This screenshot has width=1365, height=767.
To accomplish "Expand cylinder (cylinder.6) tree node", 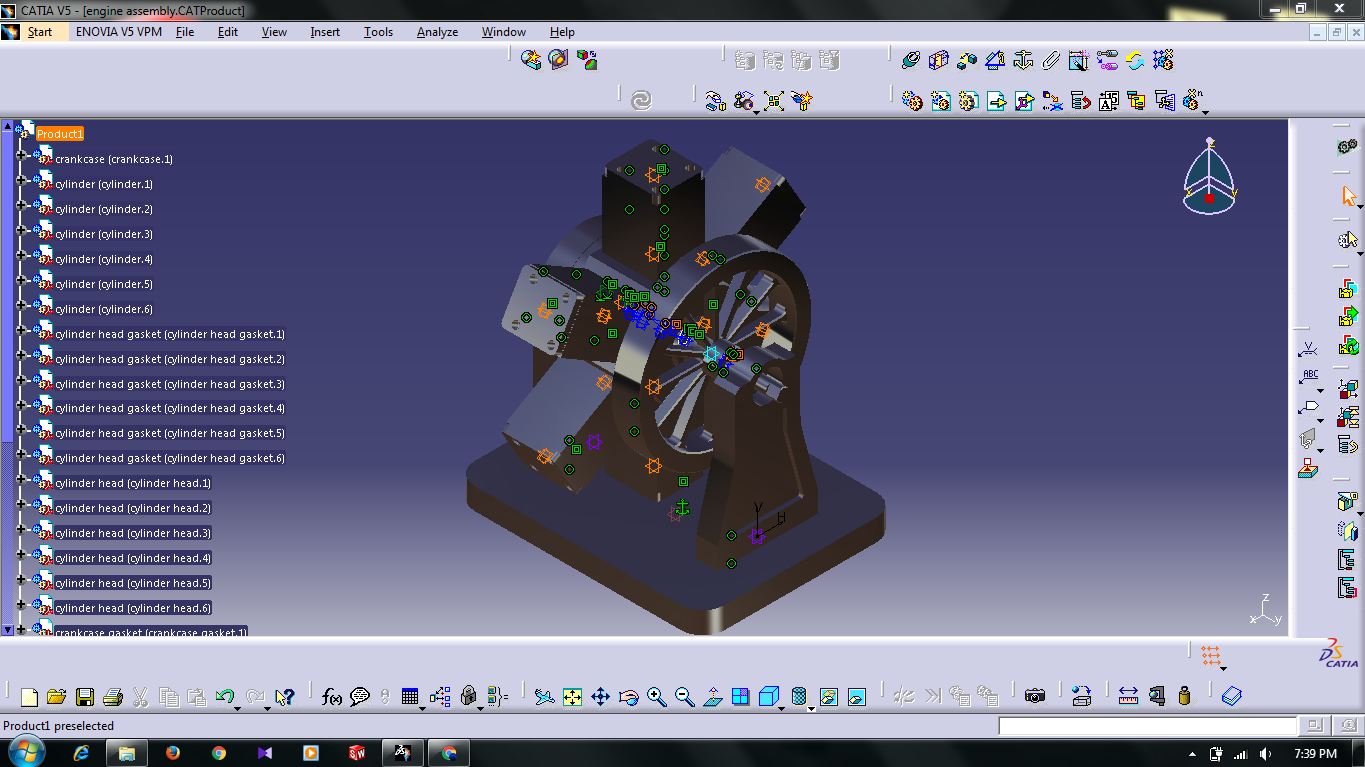I will tap(21, 305).
